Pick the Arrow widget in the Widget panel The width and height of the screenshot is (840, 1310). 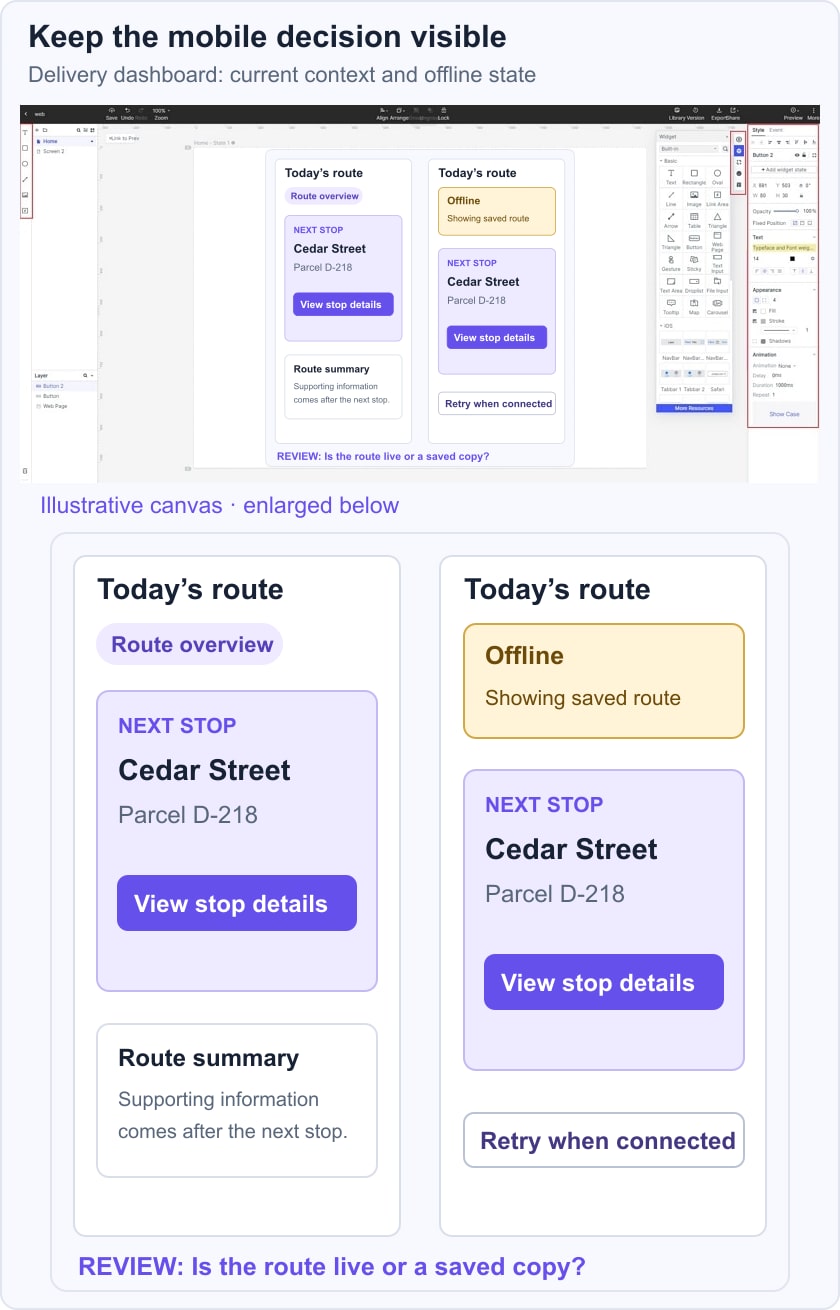point(671,220)
